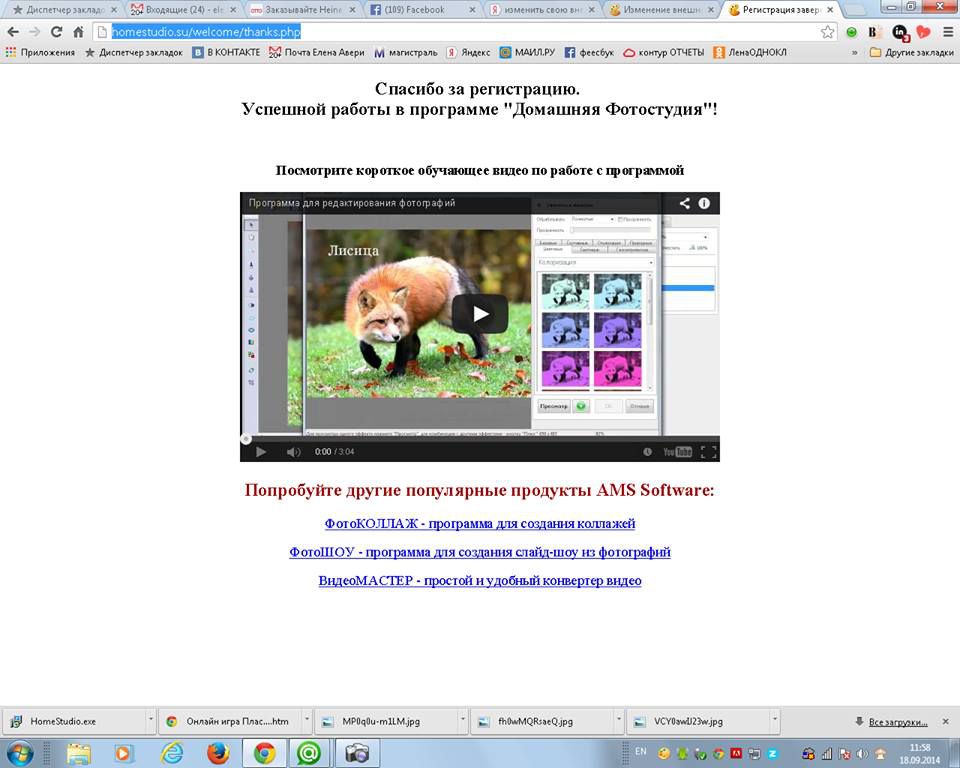This screenshot has width=960, height=768.
Task: Open the Chrome menu hamburger icon
Action: click(946, 32)
